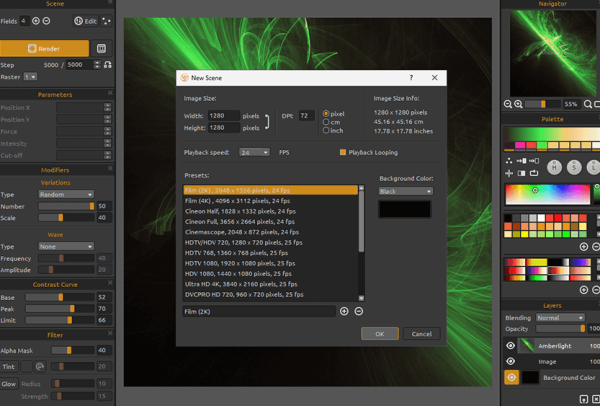Screen dimensions: 600x406
Task: Click the black background color swatch
Action: pos(405,209)
